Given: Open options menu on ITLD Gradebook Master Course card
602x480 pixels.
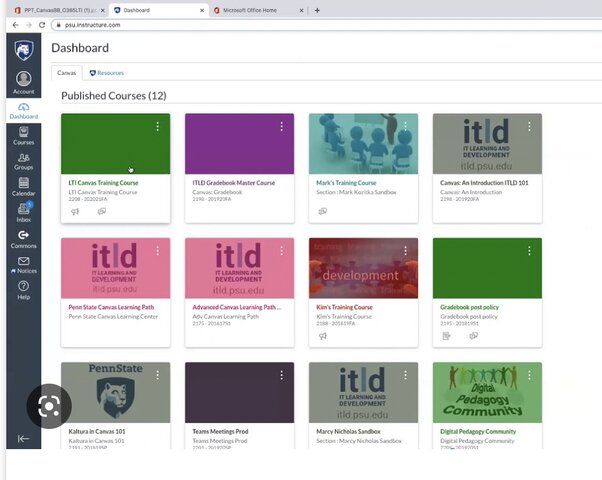Looking at the screenshot, I should click(281, 127).
